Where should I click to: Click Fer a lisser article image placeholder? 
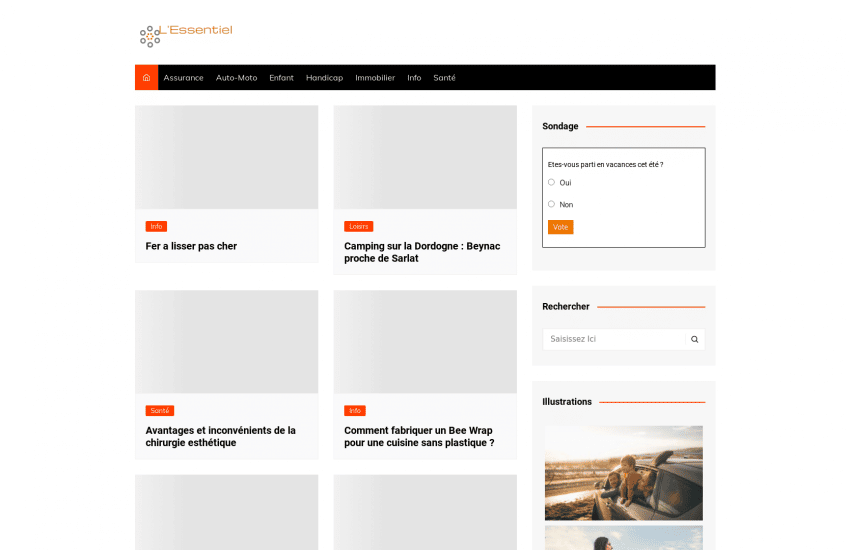coord(227,157)
